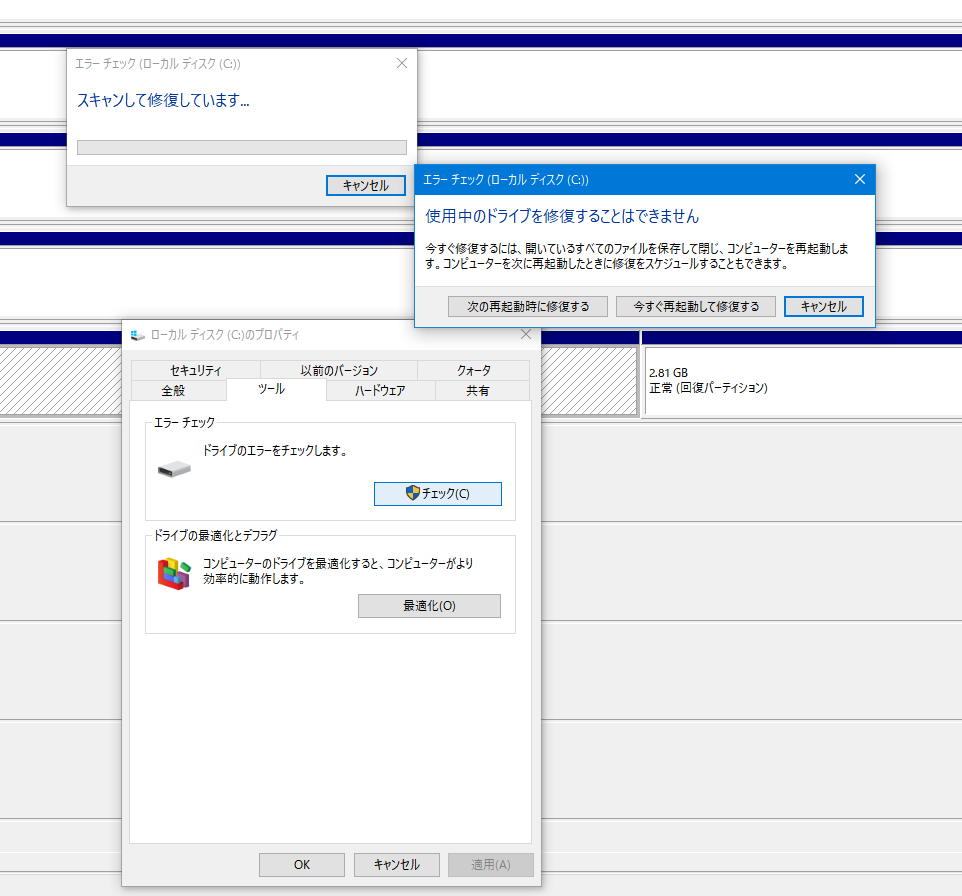Close the scanning progress dialog
This screenshot has height=896, width=962.
click(402, 63)
